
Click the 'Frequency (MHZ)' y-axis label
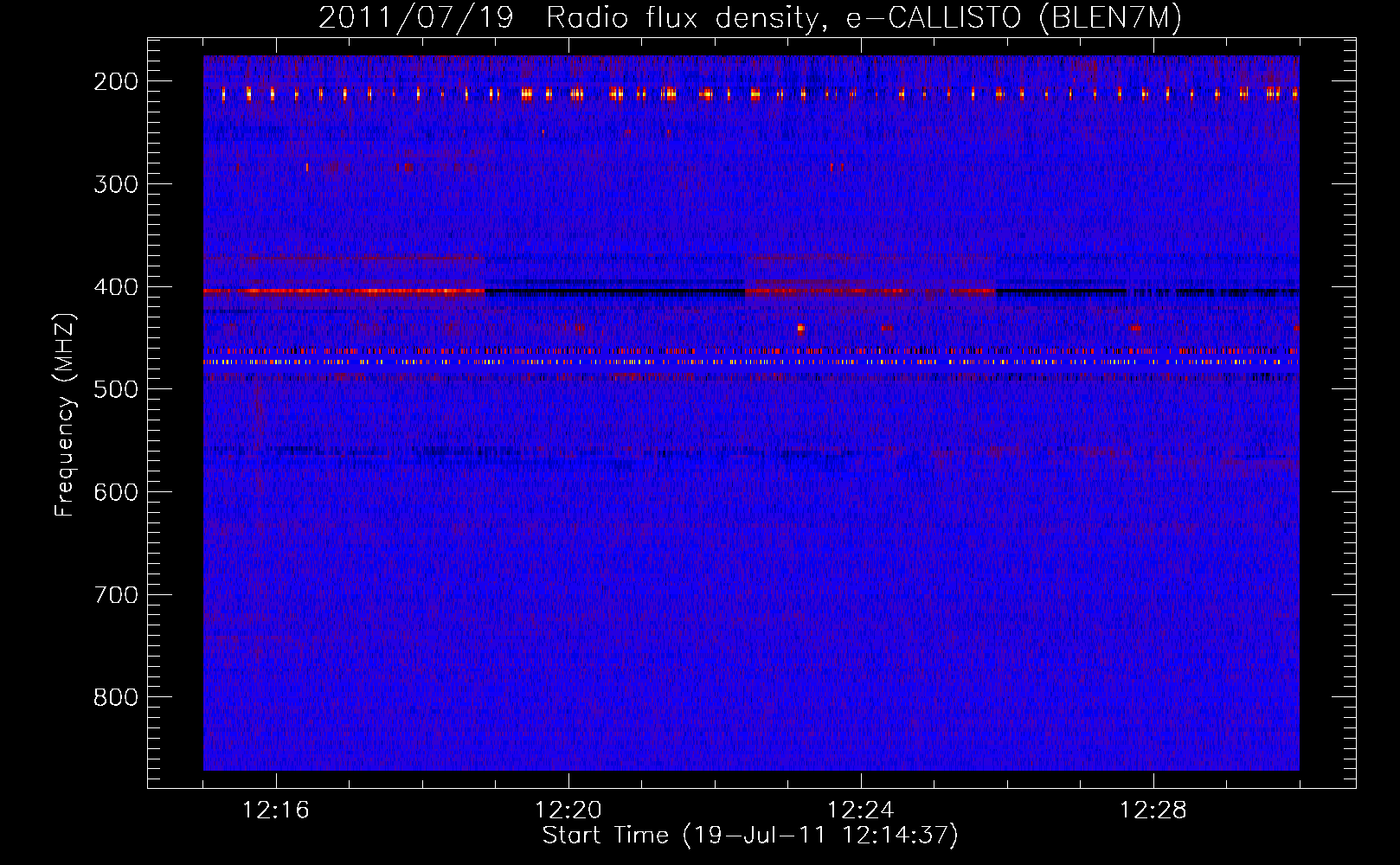(65, 414)
